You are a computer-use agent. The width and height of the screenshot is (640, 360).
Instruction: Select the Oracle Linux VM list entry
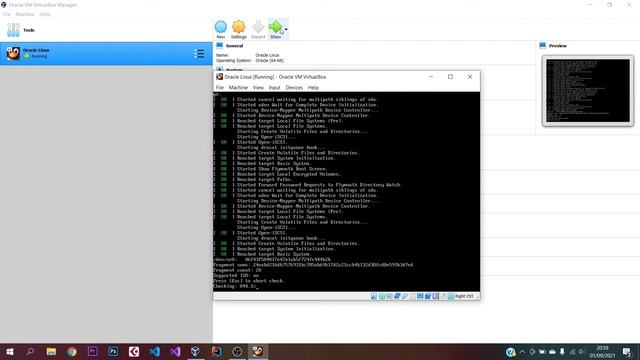click(106, 53)
